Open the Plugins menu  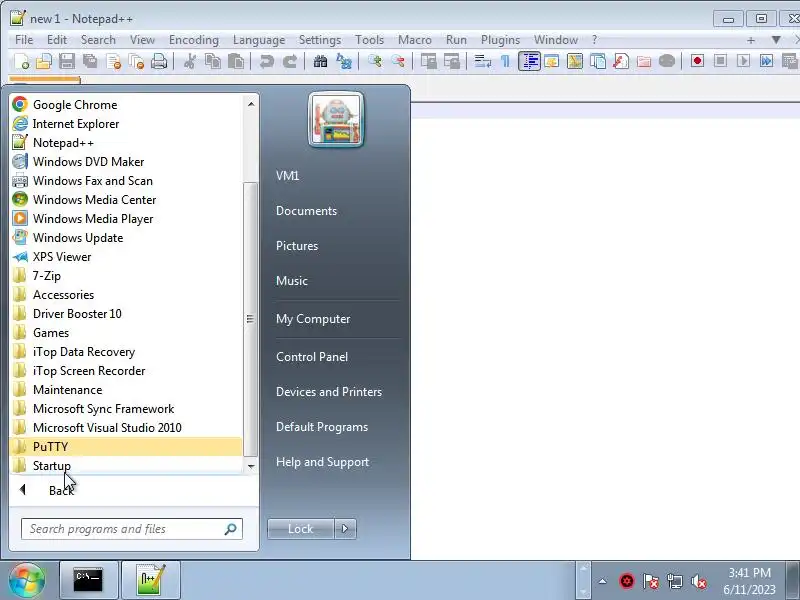tap(501, 40)
